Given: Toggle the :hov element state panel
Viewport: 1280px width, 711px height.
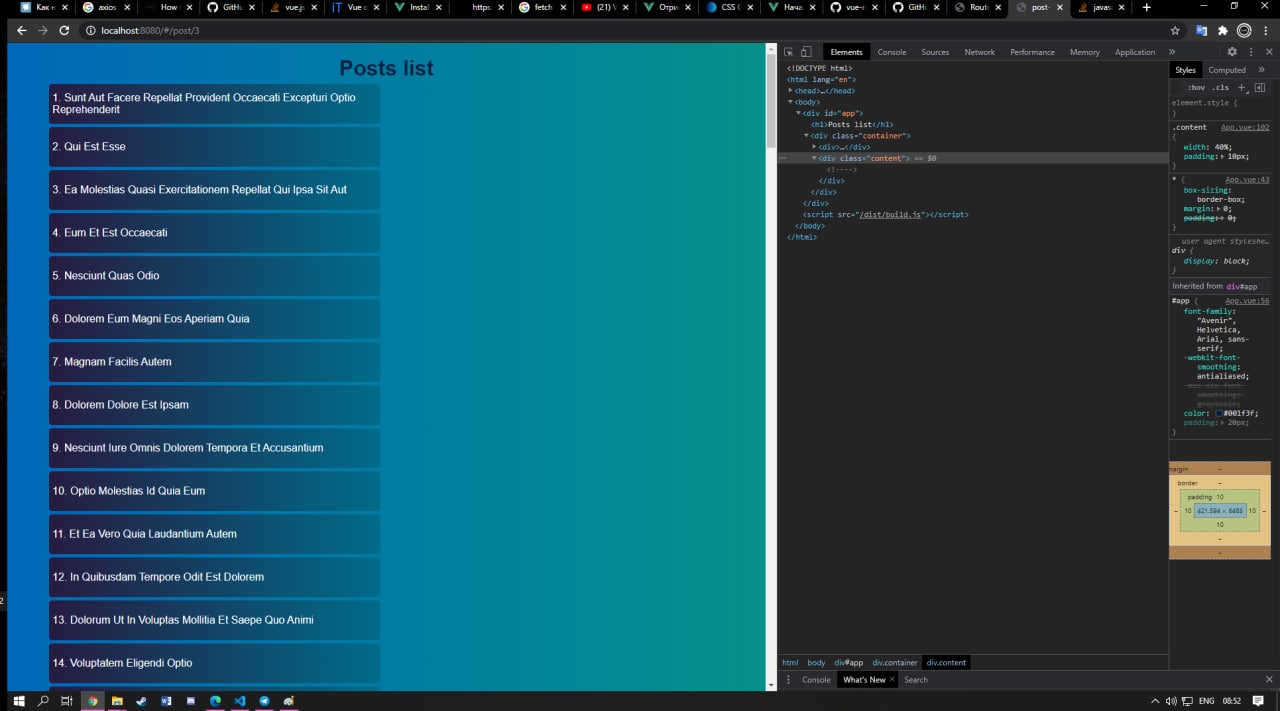Looking at the screenshot, I should (1196, 87).
